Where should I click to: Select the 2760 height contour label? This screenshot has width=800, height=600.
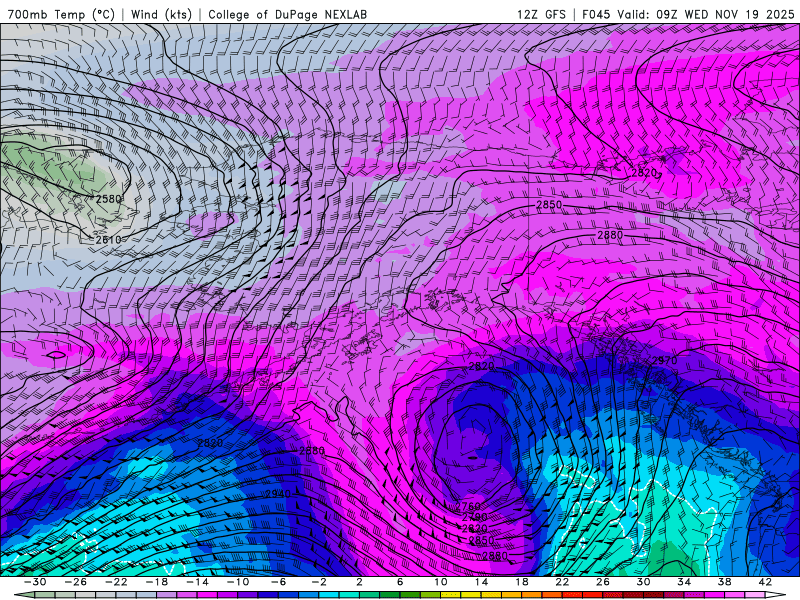468,506
